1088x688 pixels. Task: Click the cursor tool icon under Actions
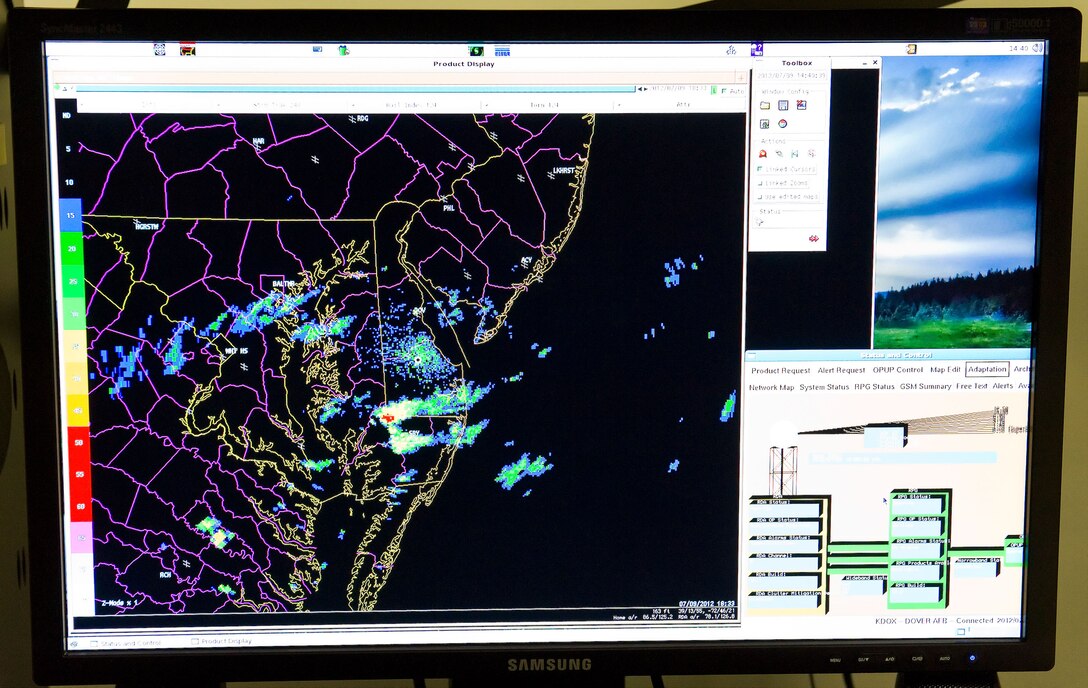click(779, 154)
